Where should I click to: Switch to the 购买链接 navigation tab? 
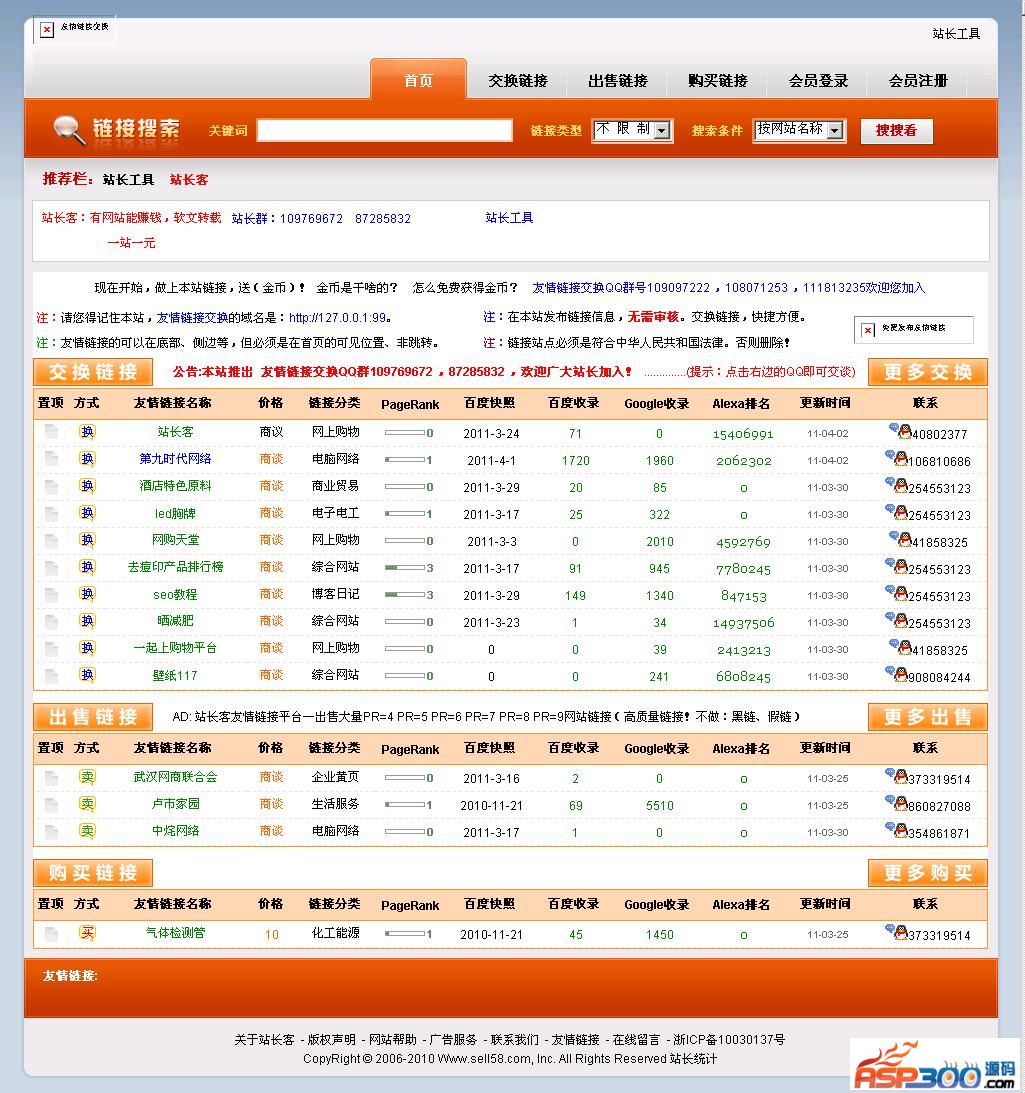pos(718,81)
